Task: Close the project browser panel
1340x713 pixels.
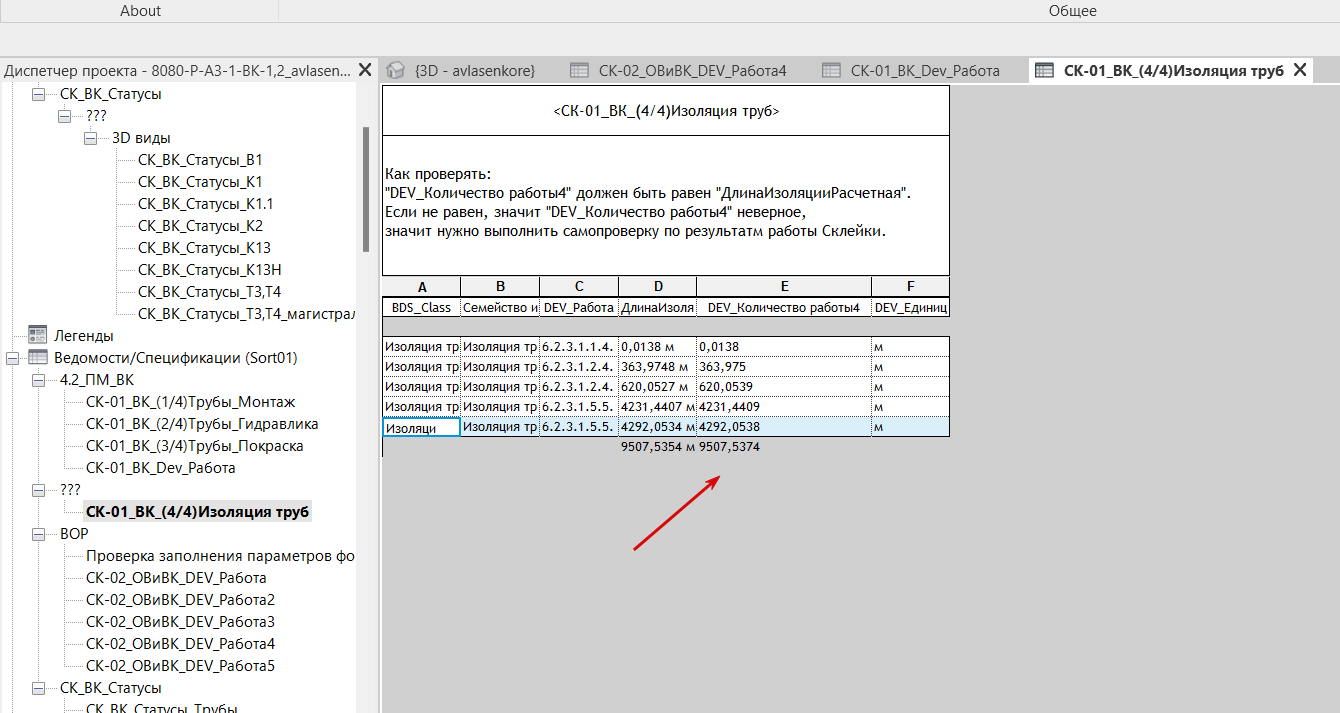Action: coord(365,70)
